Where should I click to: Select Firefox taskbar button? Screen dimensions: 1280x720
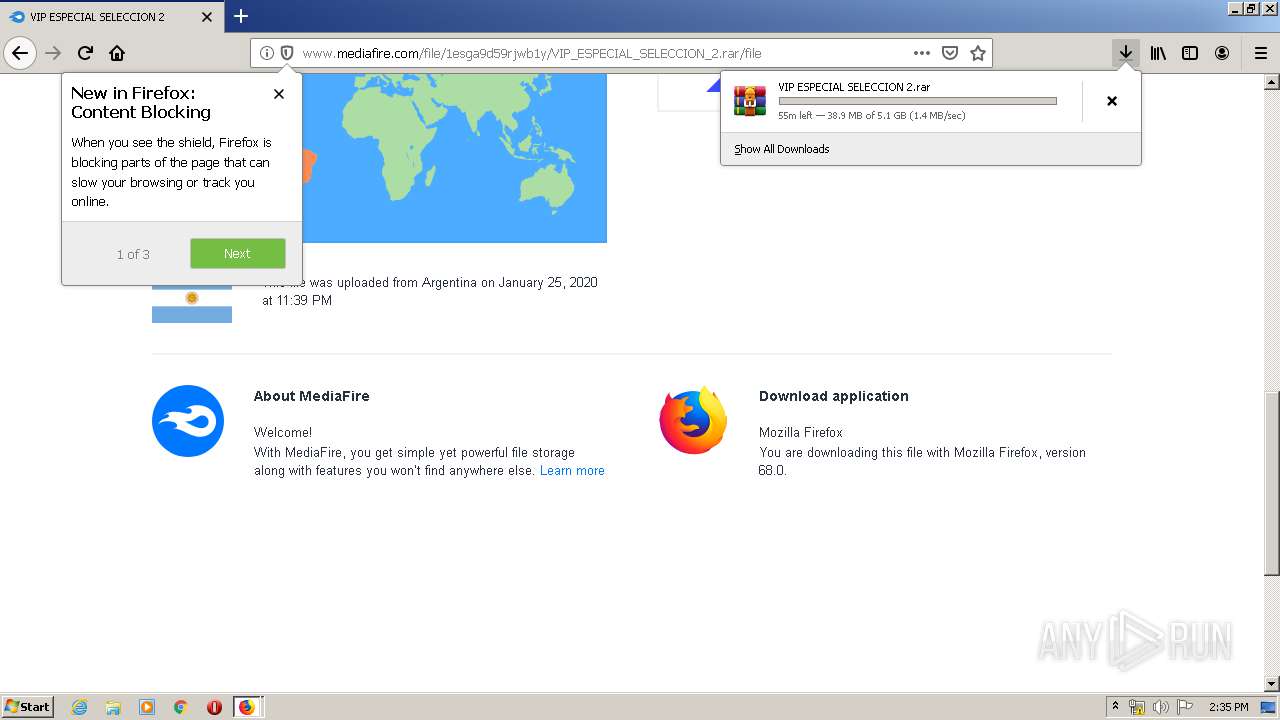click(247, 707)
